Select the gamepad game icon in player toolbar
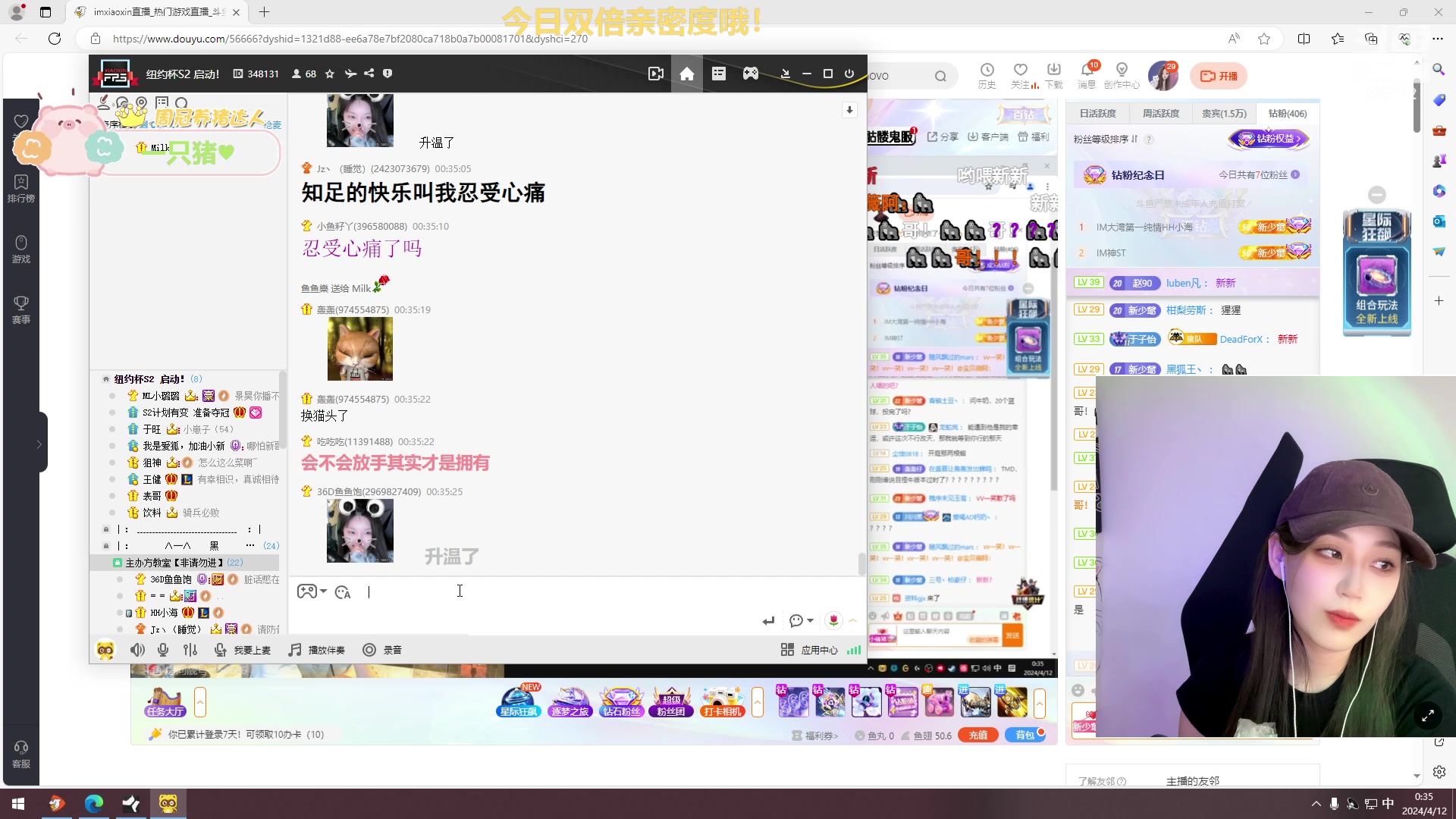The image size is (1456, 819). pos(751,74)
